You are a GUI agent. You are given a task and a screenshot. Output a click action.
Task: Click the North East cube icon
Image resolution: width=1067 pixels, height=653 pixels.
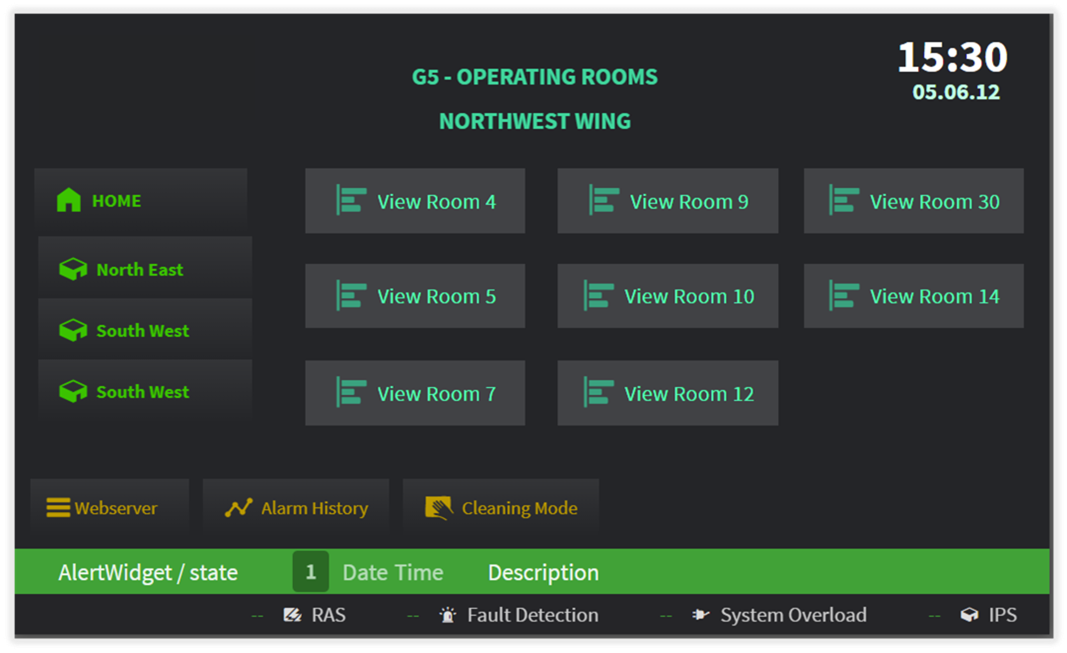72,270
